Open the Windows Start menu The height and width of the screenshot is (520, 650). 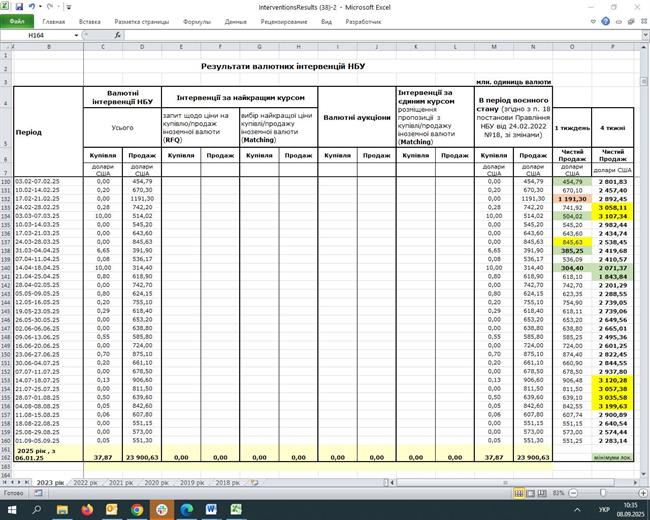click(12, 510)
